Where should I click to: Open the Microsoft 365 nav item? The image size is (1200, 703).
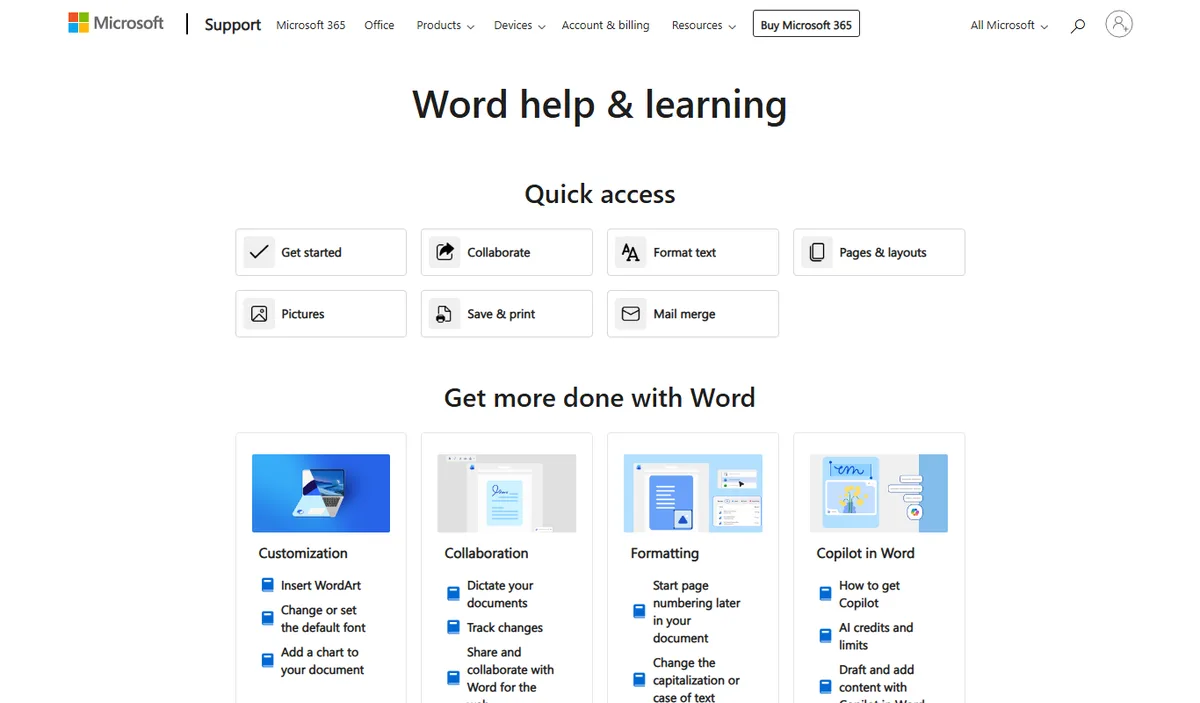click(x=311, y=25)
